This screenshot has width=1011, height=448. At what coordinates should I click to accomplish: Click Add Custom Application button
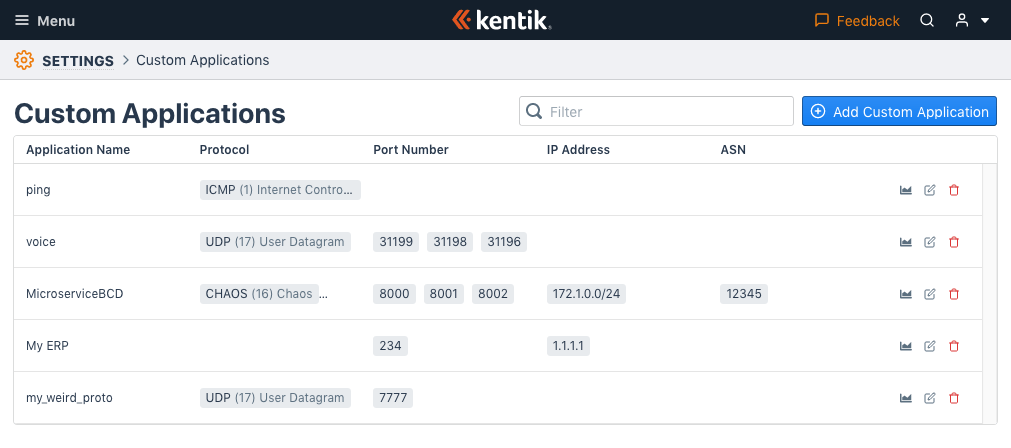pos(899,111)
